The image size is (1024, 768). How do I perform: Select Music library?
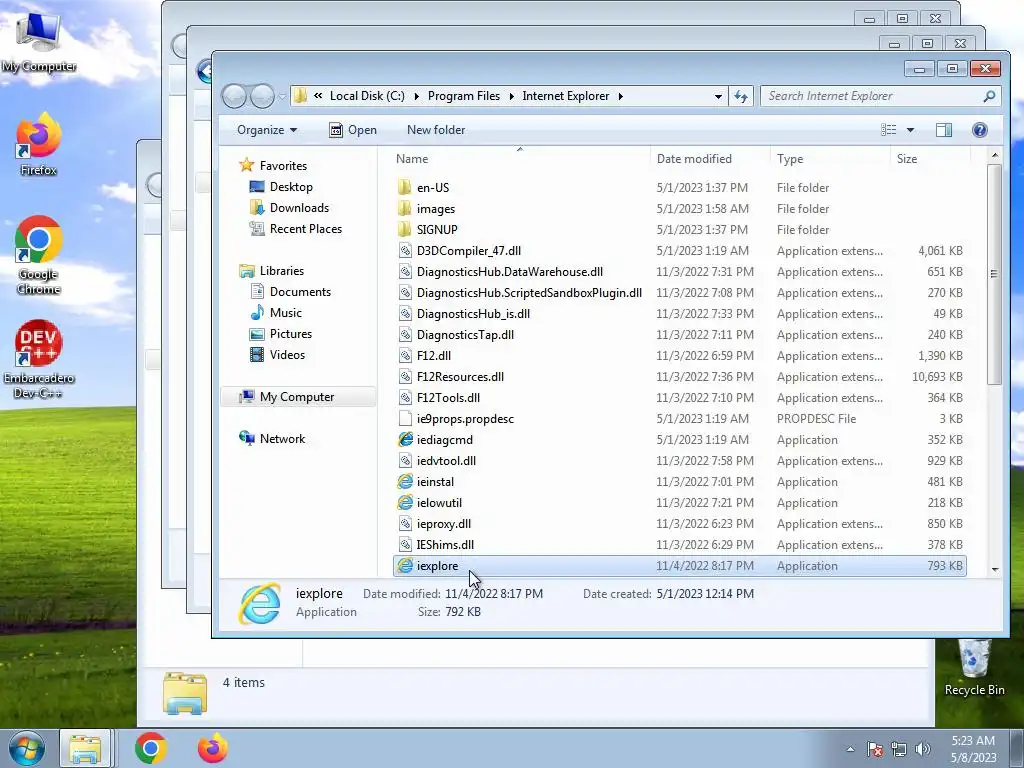click(277, 313)
